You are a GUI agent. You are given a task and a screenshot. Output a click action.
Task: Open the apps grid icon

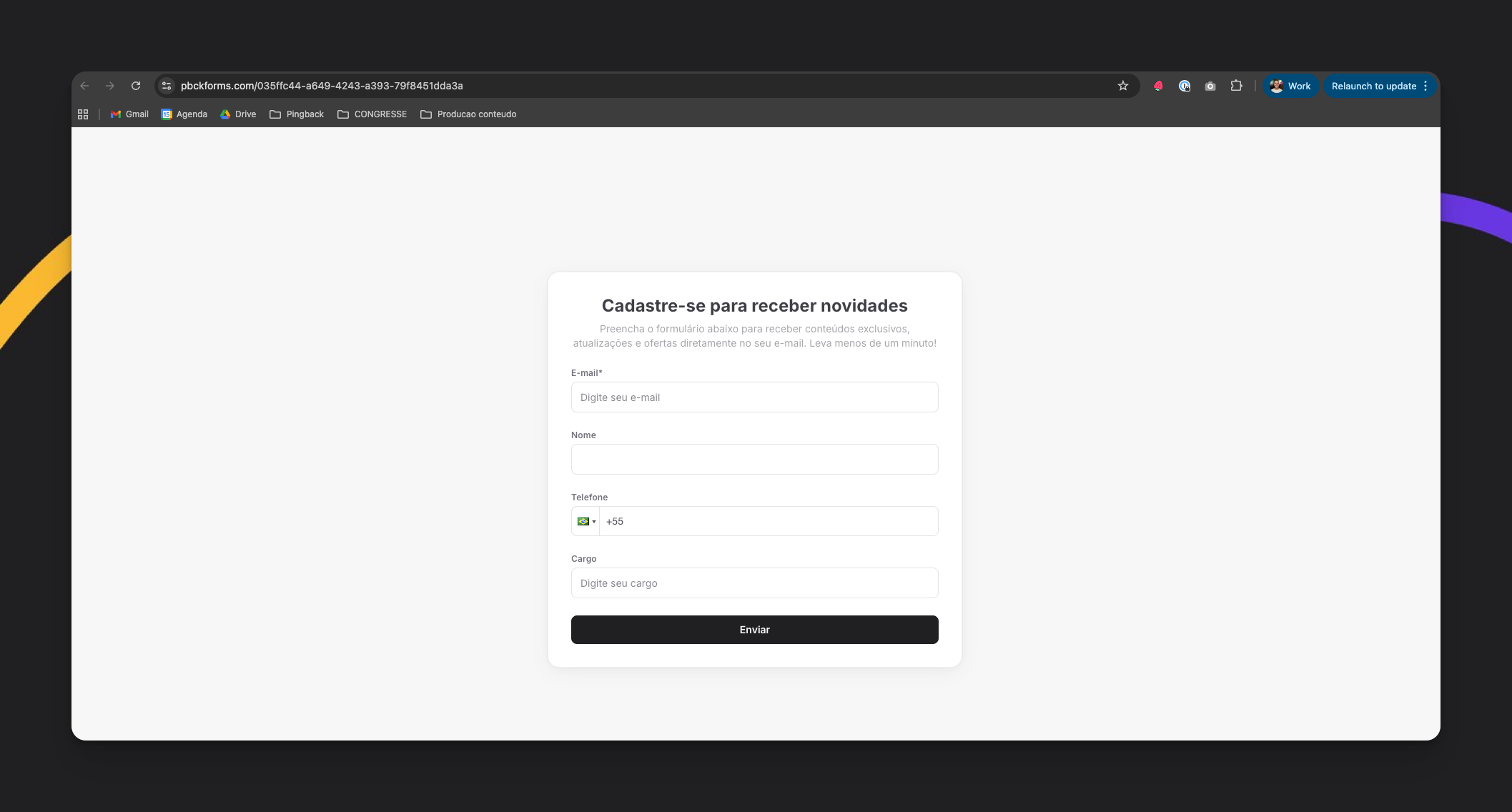click(83, 114)
